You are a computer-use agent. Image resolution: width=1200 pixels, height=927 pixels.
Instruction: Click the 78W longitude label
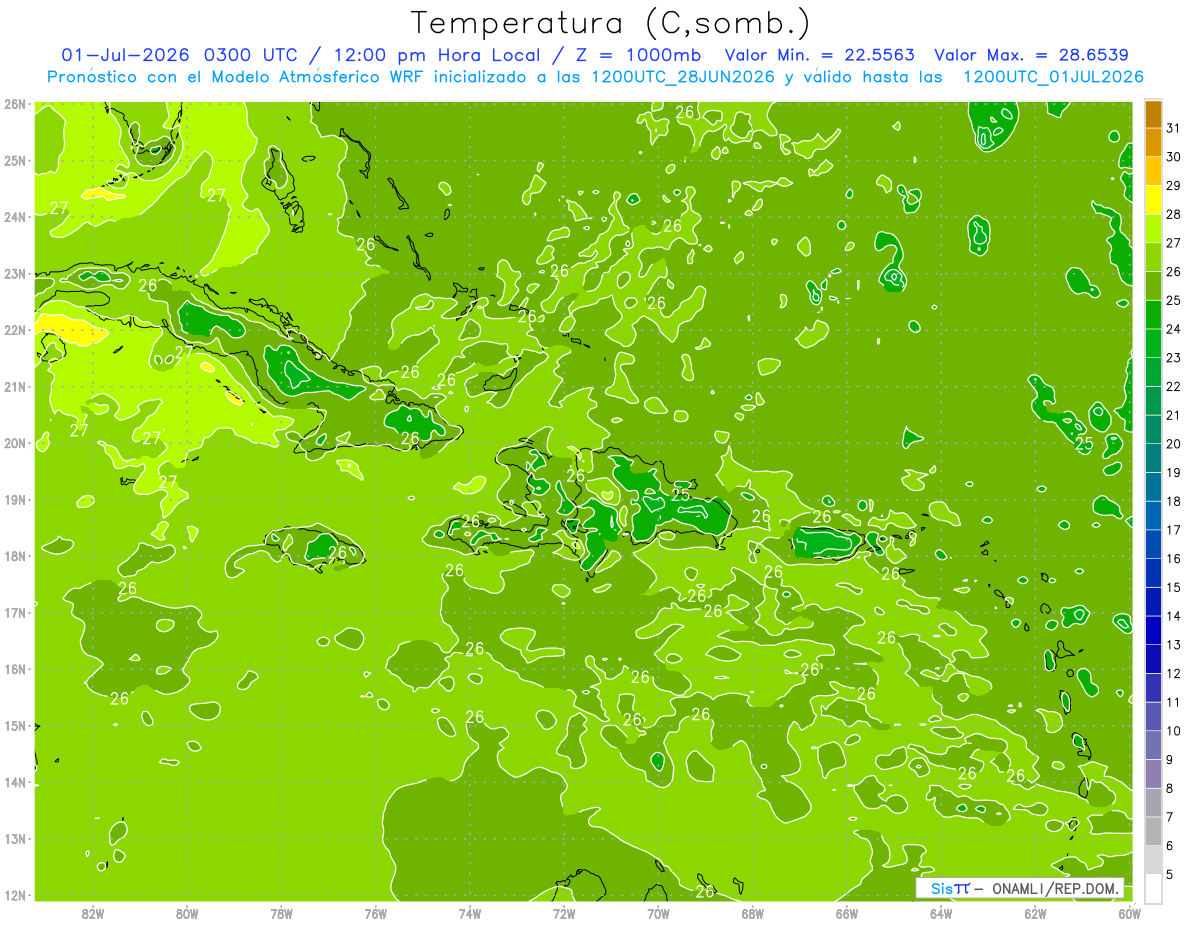click(x=281, y=913)
